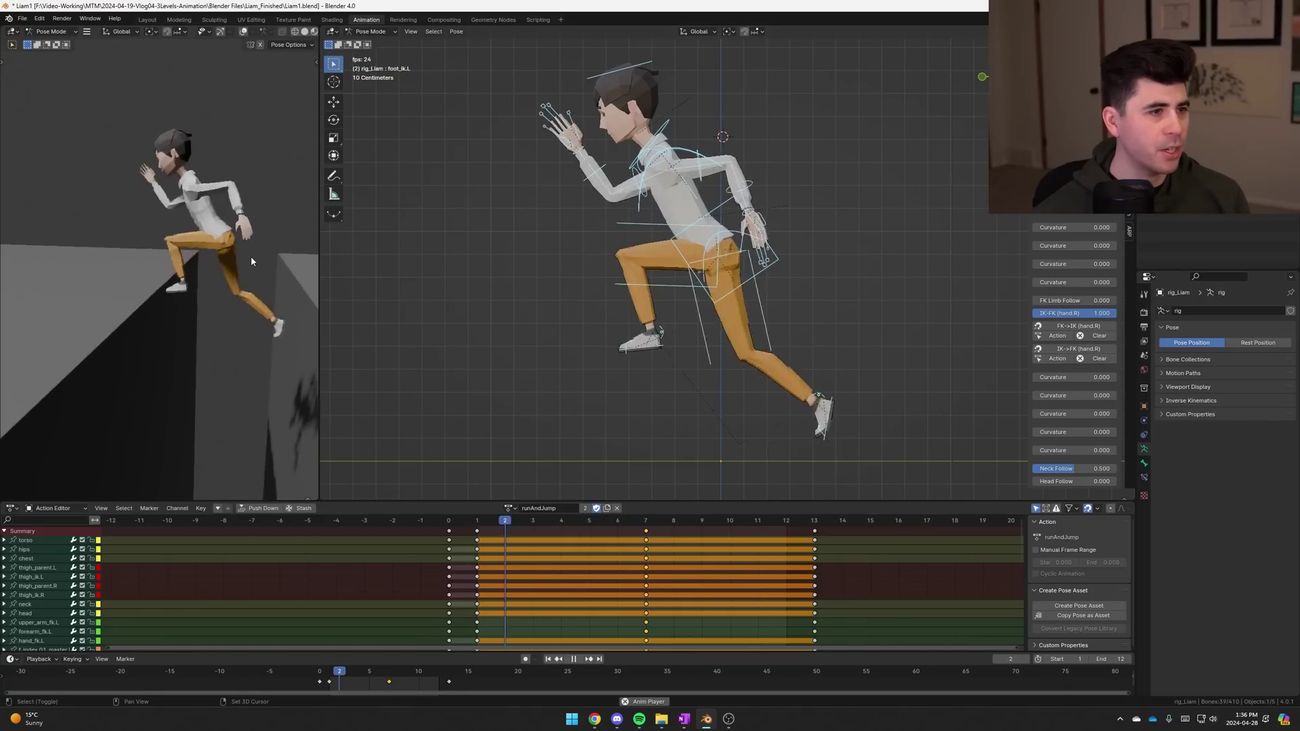The height and width of the screenshot is (731, 1300).
Task: Pause the animation playback
Action: tap(573, 659)
